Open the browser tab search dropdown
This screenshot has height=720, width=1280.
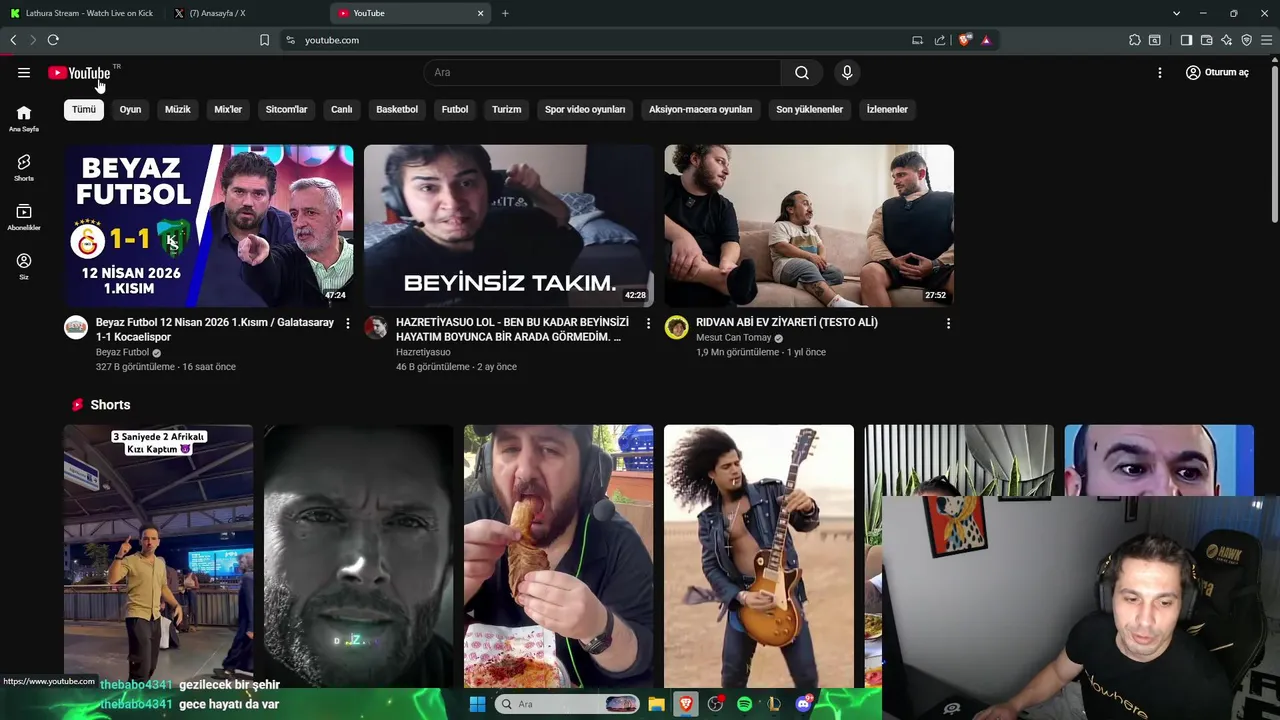click(x=1176, y=13)
